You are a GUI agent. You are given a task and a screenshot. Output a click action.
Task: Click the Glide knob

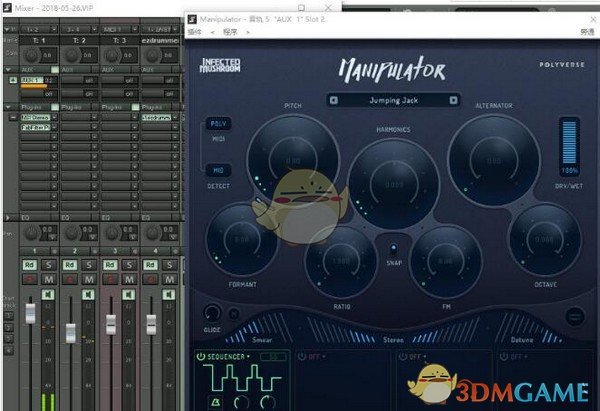[x=212, y=313]
